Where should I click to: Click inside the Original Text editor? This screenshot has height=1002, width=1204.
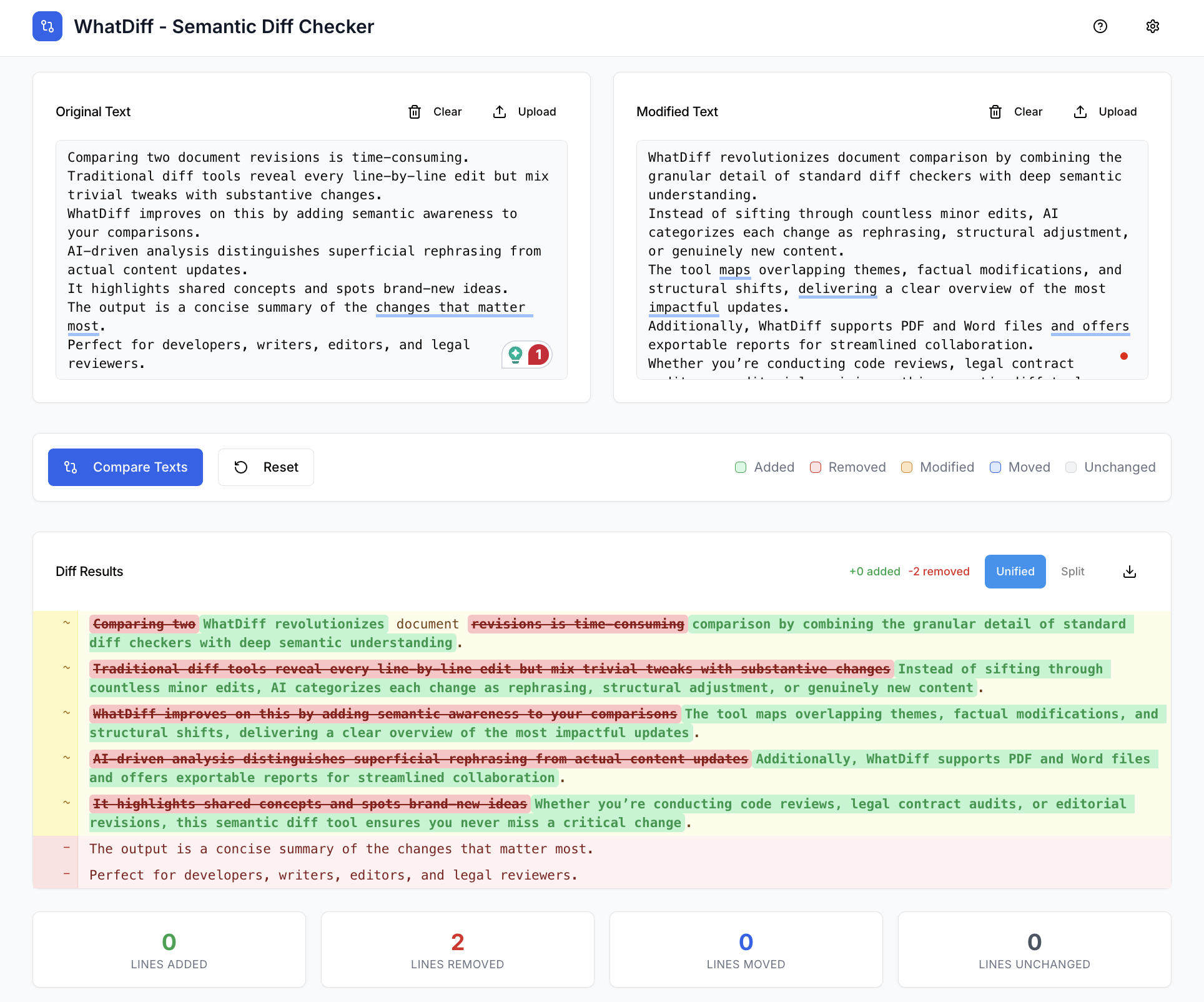coord(312,260)
